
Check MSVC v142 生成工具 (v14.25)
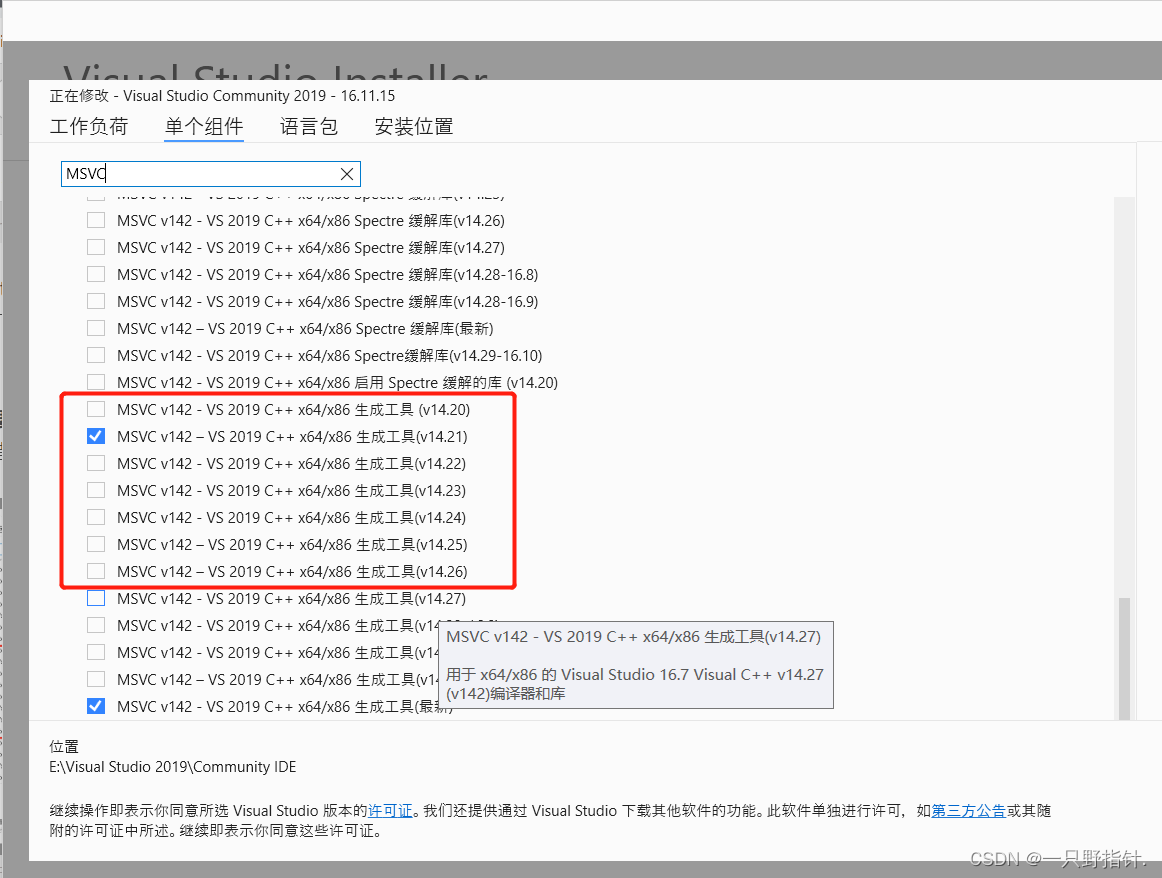(96, 543)
